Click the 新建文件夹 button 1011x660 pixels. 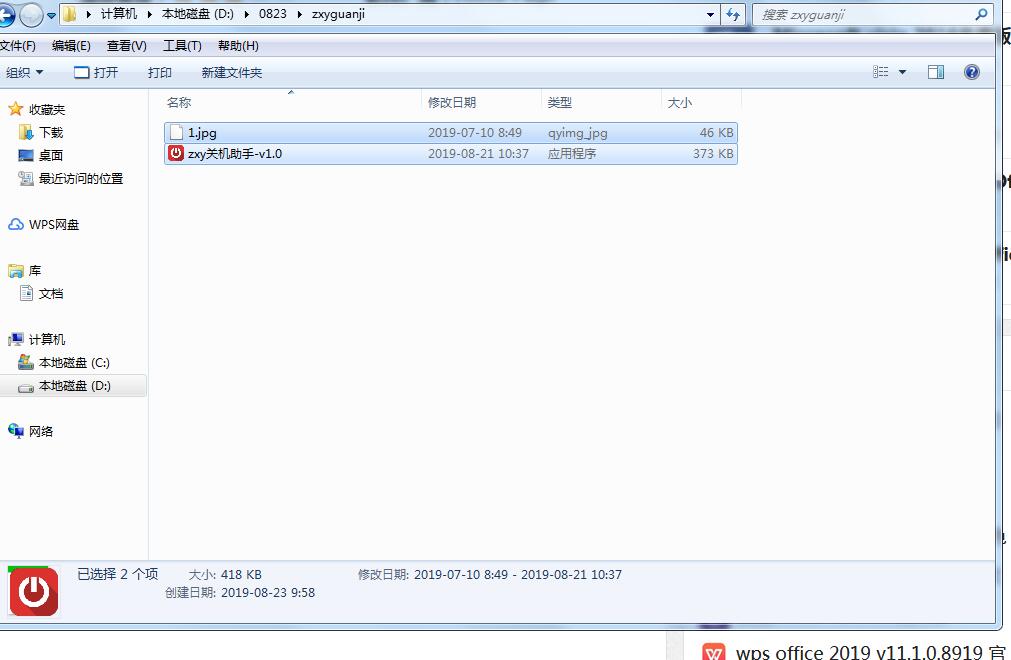(231, 72)
